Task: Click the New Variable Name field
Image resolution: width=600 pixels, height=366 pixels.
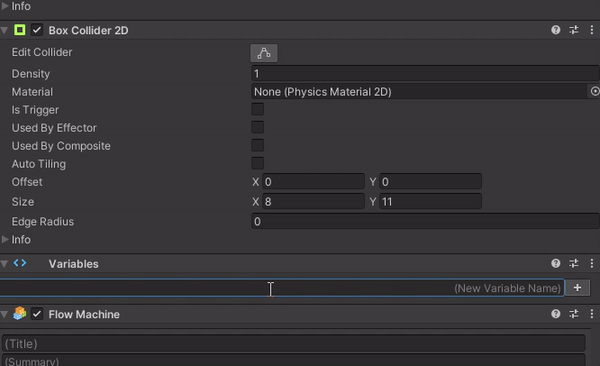Action: tap(282, 288)
